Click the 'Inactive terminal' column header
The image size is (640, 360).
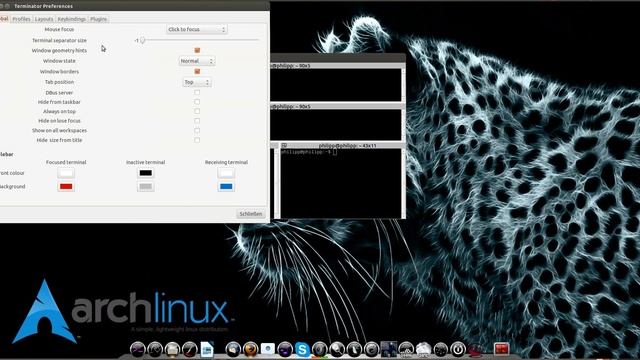146,162
